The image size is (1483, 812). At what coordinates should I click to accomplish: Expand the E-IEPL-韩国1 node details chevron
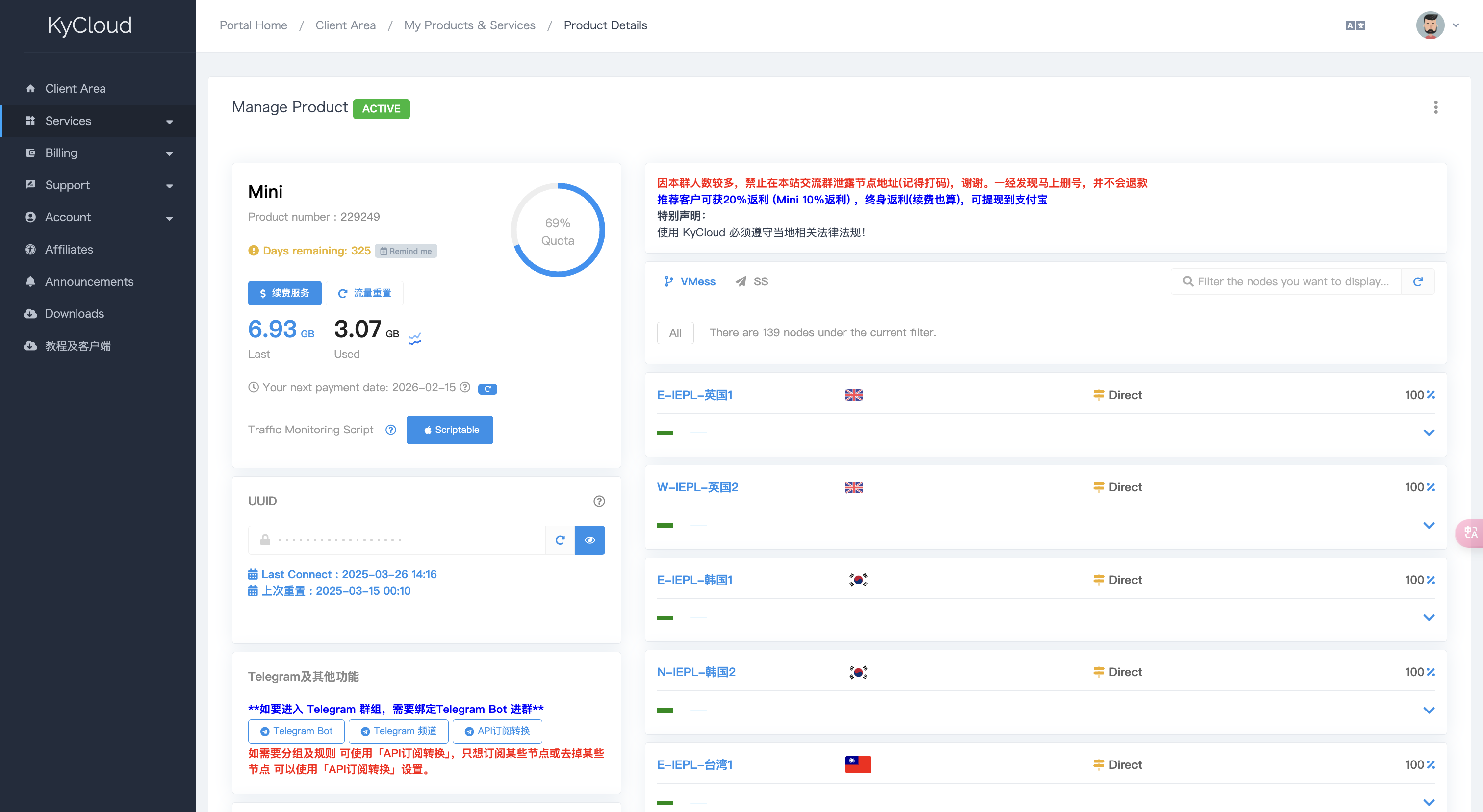point(1428,617)
